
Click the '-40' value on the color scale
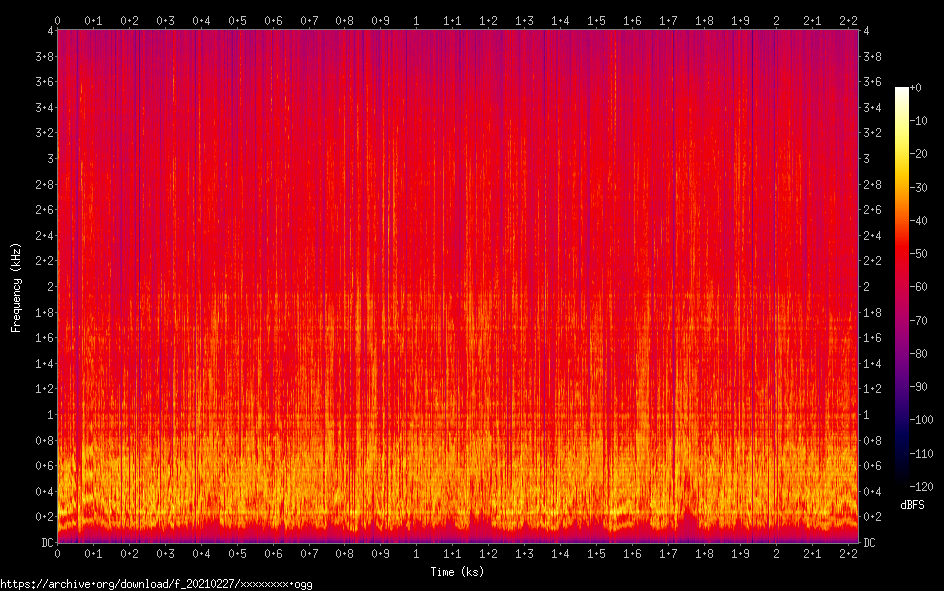[918, 221]
